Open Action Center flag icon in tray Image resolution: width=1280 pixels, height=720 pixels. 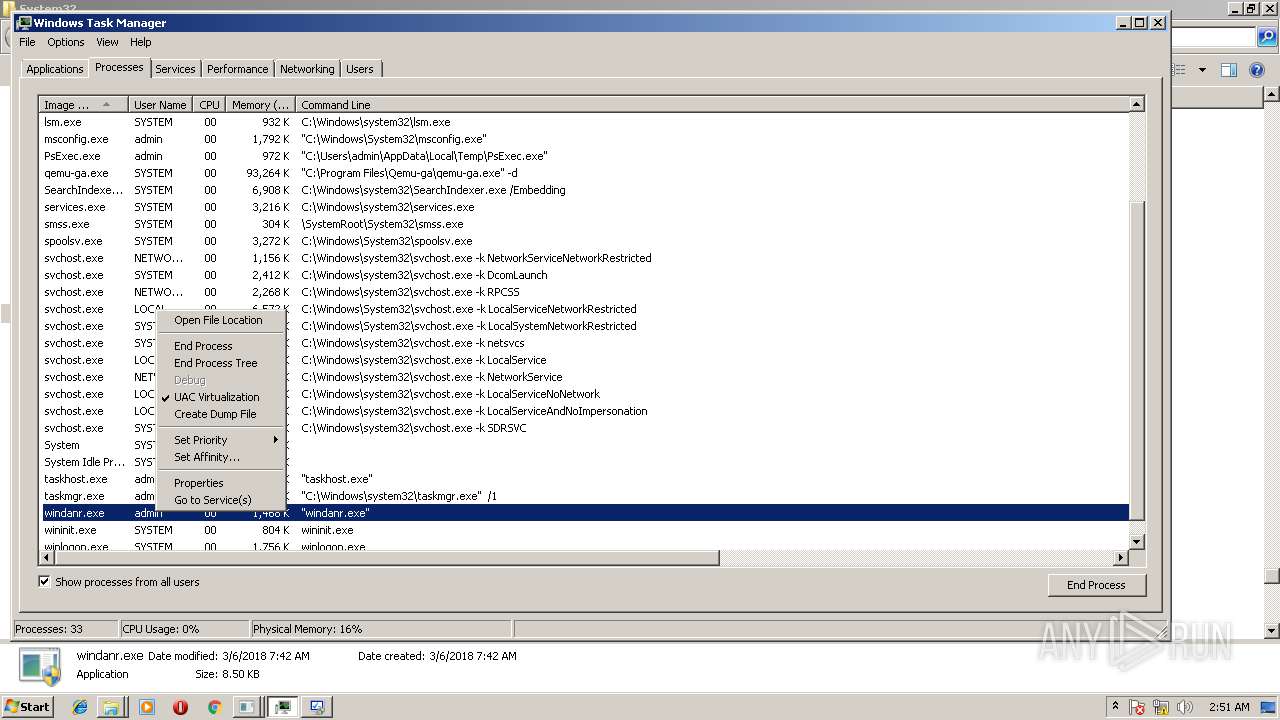[1138, 707]
